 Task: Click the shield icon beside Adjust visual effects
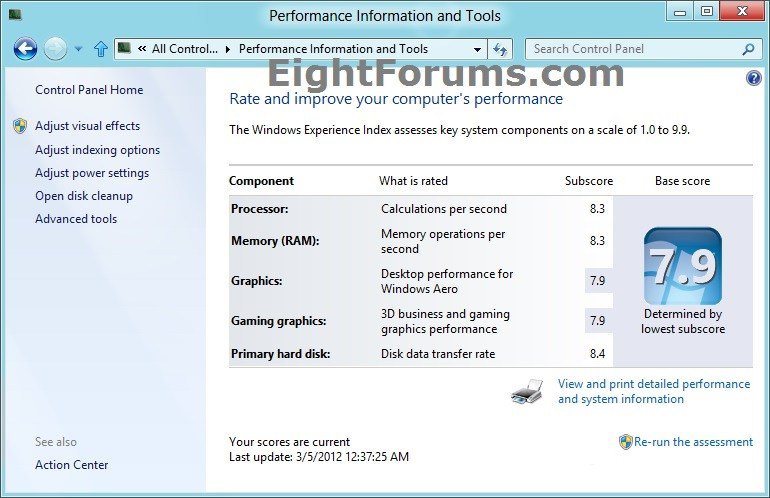pyautogui.click(x=20, y=126)
